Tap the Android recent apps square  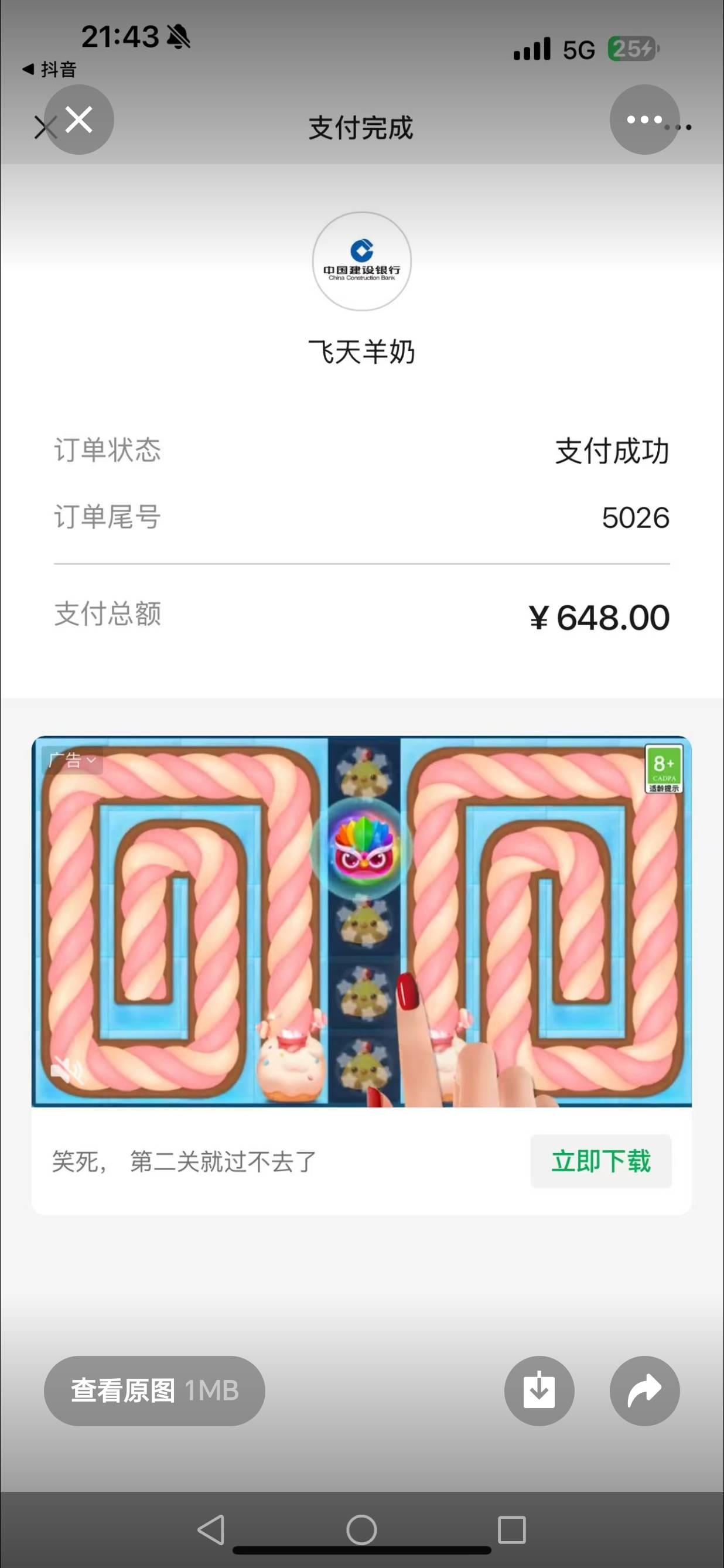(512, 1530)
